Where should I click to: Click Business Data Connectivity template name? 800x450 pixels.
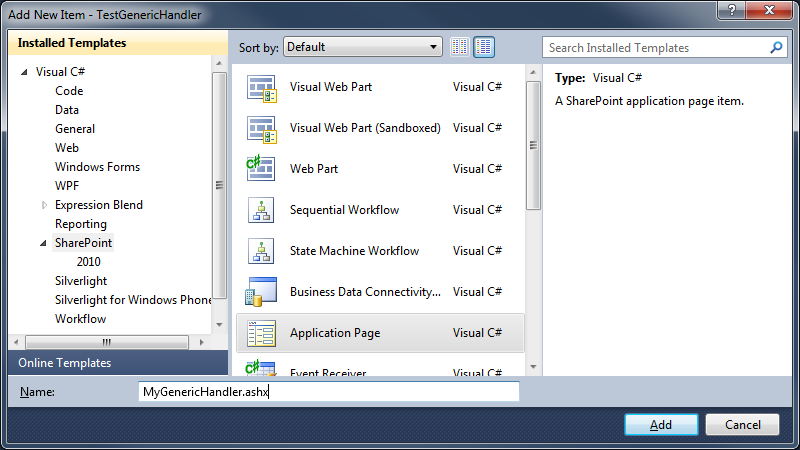click(x=365, y=292)
